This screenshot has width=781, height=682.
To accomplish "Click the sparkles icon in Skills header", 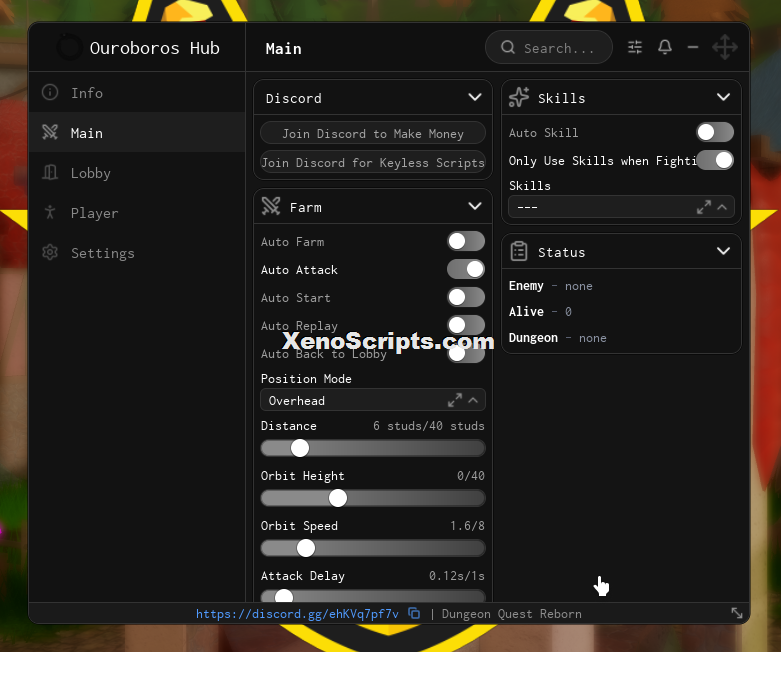I will pyautogui.click(x=519, y=97).
